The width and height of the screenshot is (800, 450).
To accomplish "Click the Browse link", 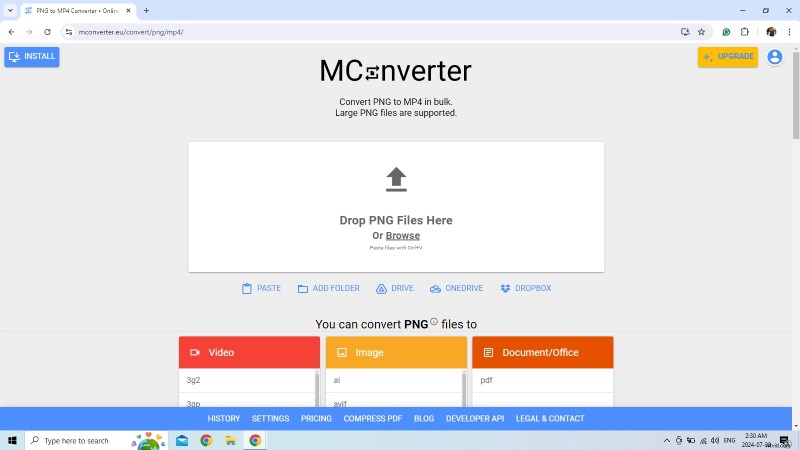I will [403, 236].
